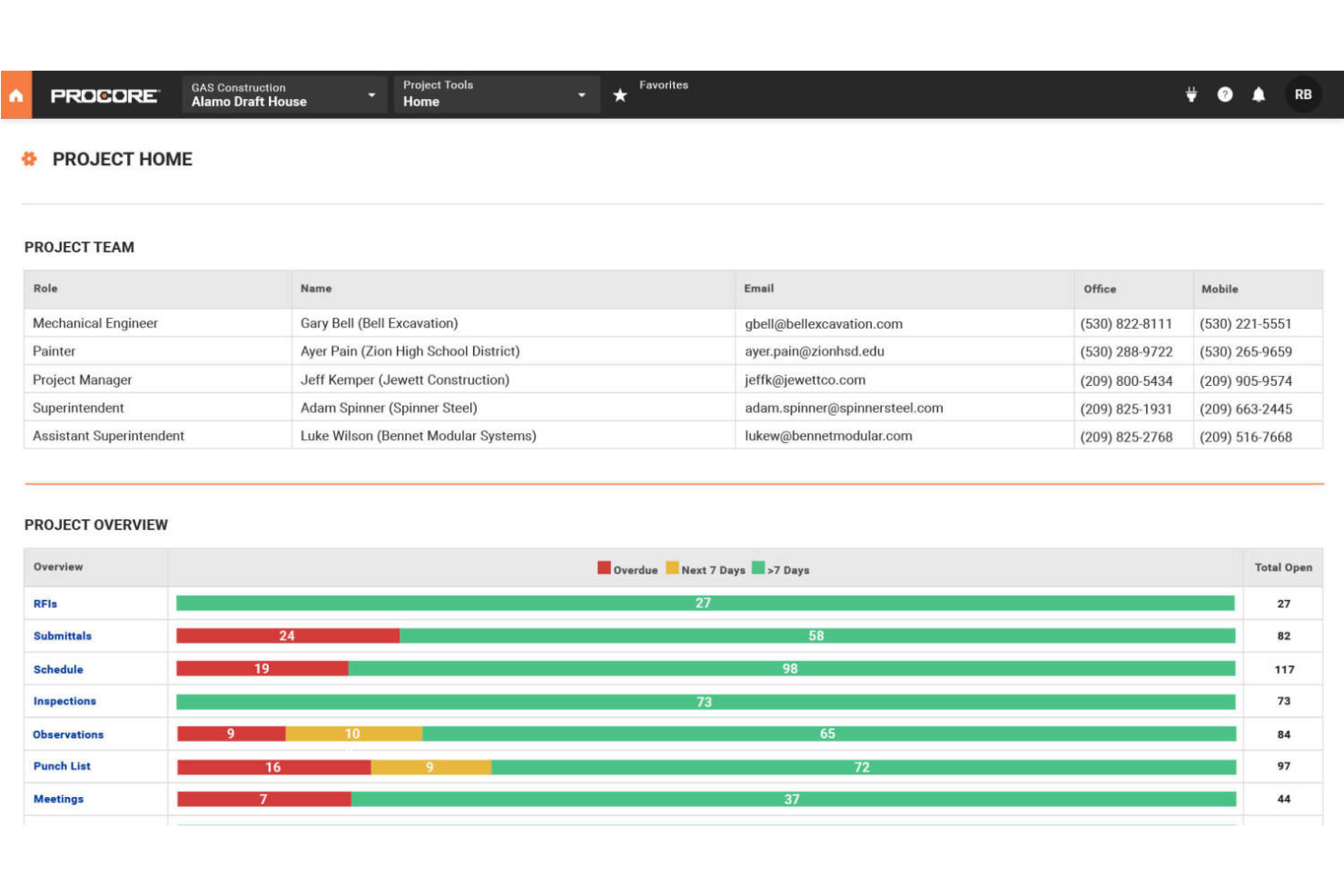Open the Inspections link
The width and height of the screenshot is (1344, 896).
click(64, 702)
